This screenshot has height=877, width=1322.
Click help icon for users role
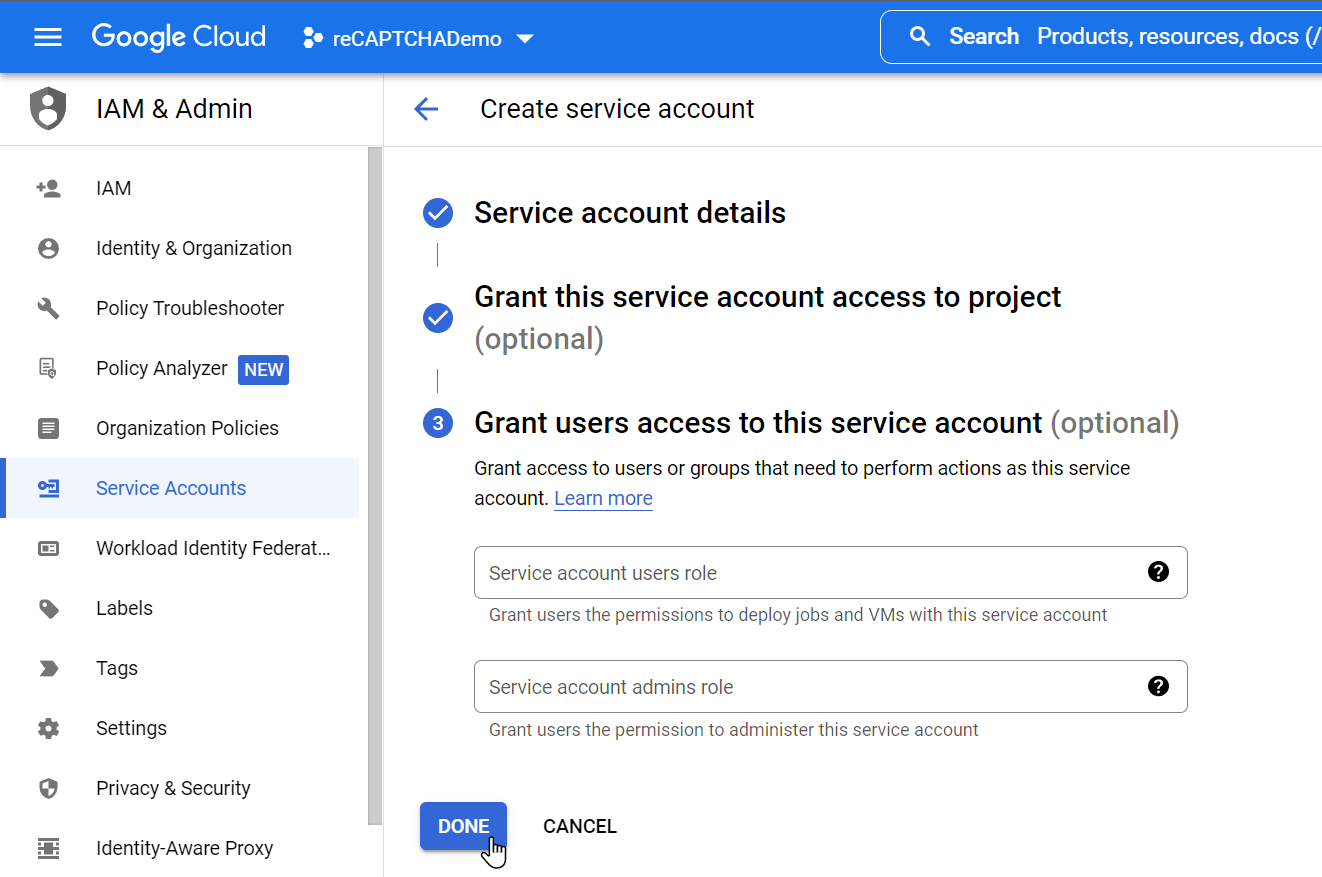click(1159, 572)
